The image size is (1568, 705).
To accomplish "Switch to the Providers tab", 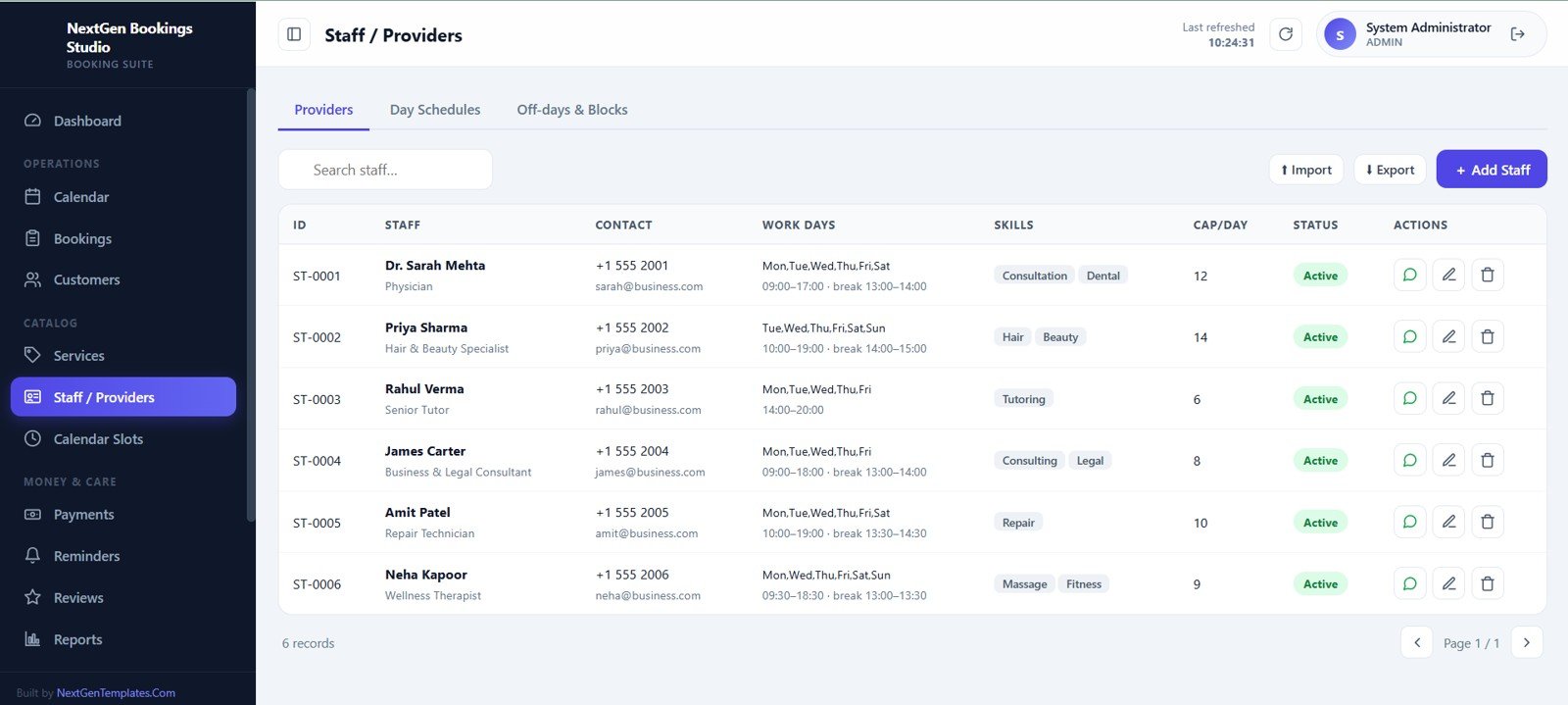I will [323, 110].
